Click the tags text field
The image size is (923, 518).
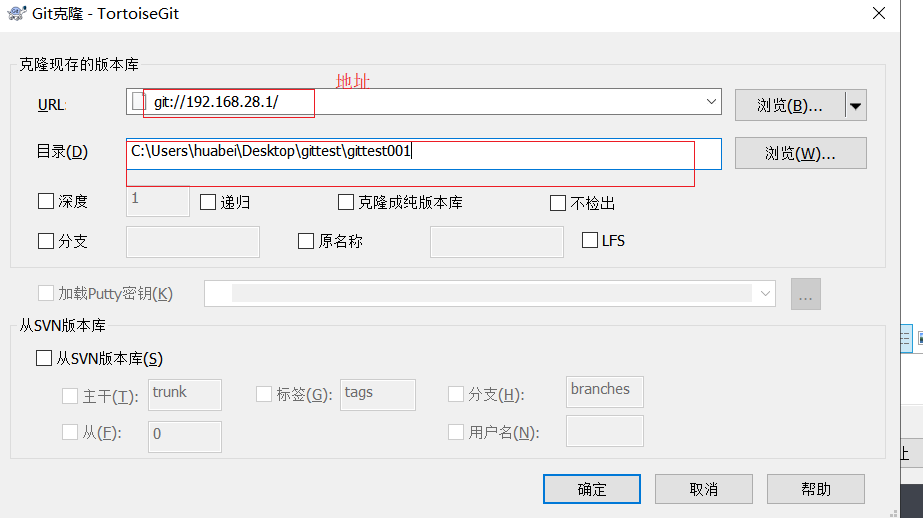[378, 394]
